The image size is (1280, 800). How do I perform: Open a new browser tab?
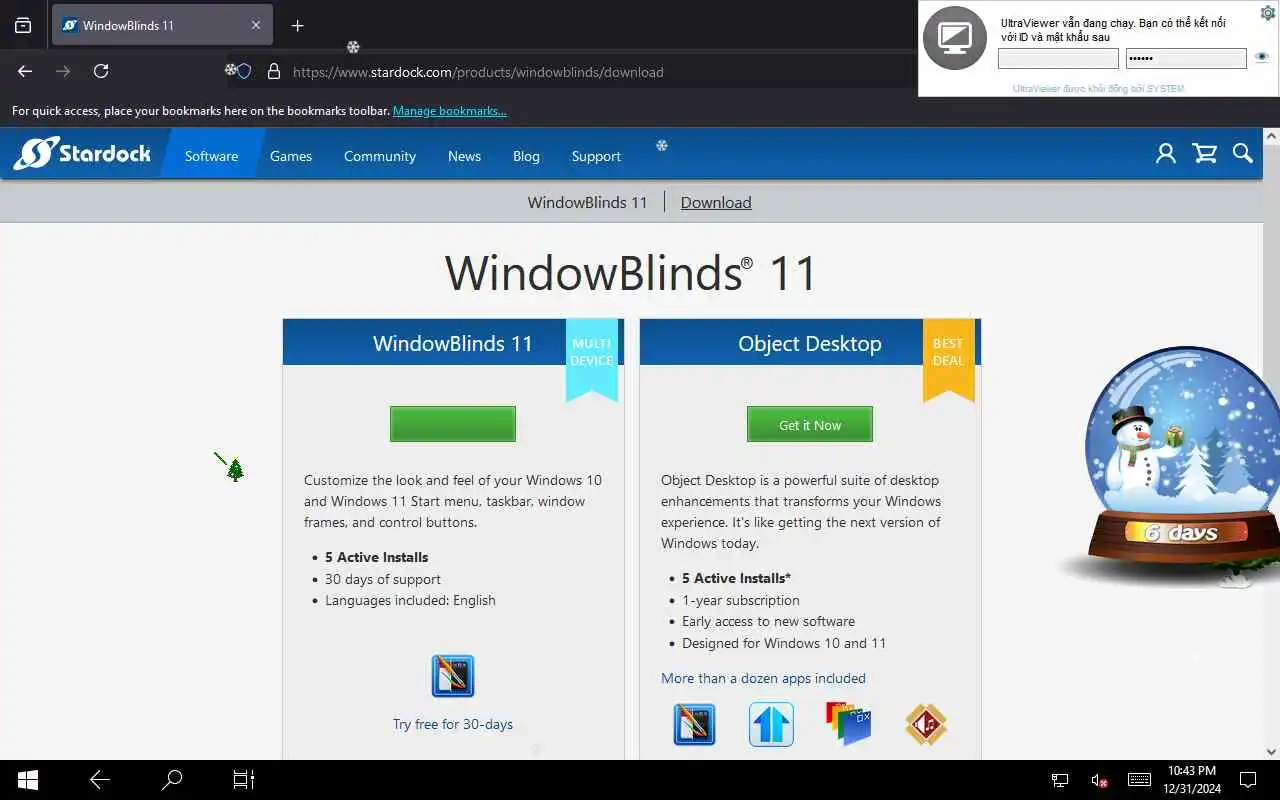297,26
